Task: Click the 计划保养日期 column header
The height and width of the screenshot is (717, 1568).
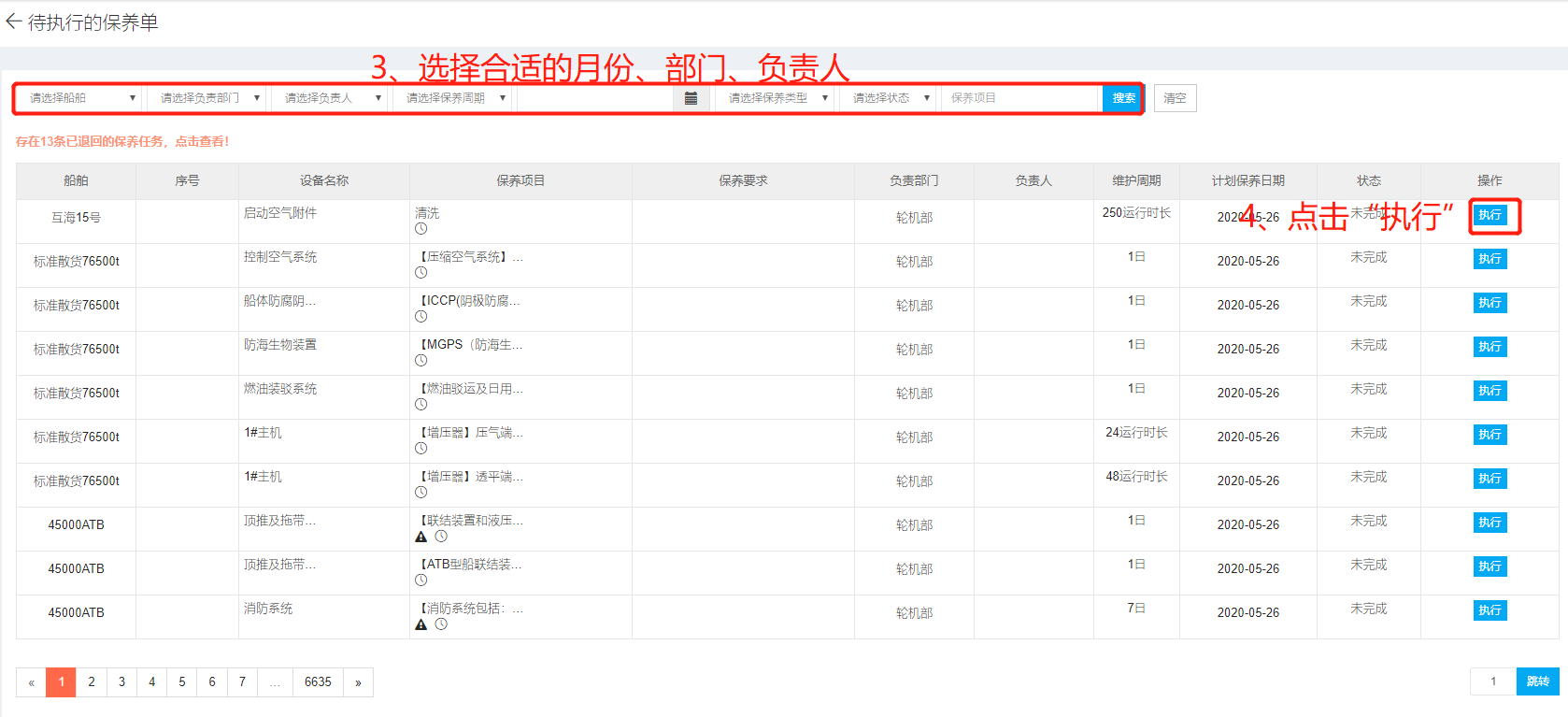Action: click(x=1248, y=180)
